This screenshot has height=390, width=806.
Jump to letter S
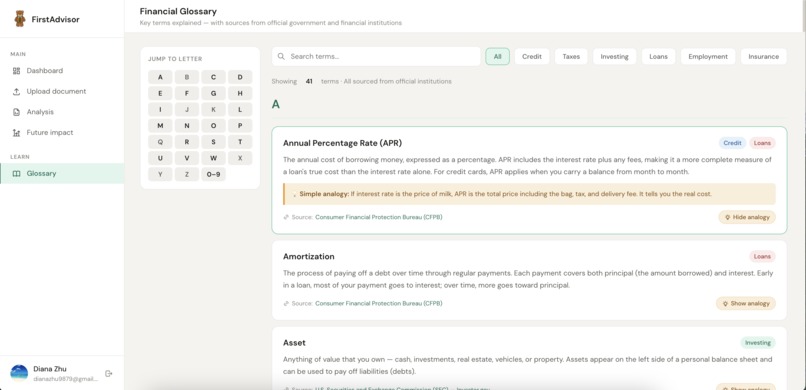tap(213, 142)
